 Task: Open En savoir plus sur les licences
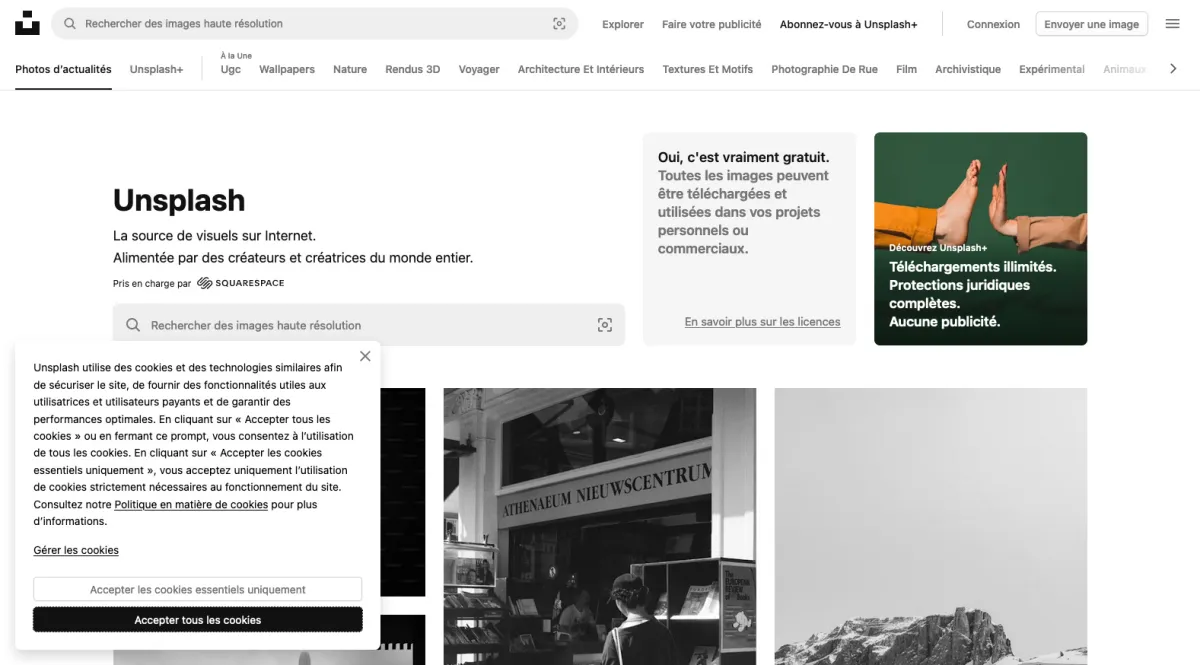pos(762,322)
